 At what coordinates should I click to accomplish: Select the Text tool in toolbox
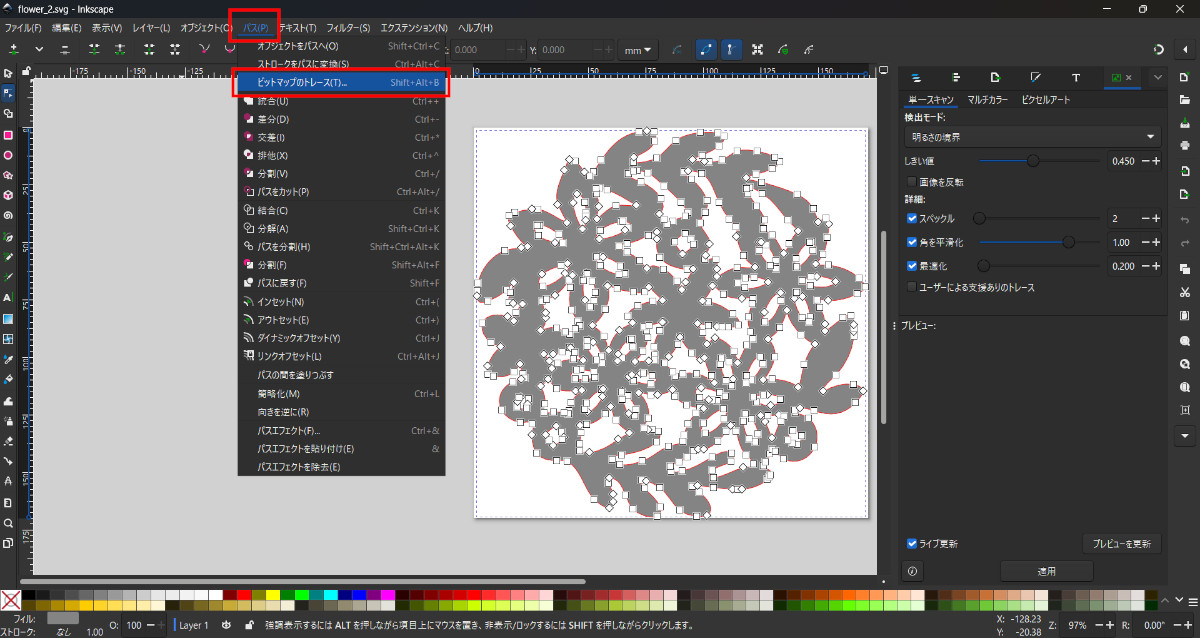point(8,298)
